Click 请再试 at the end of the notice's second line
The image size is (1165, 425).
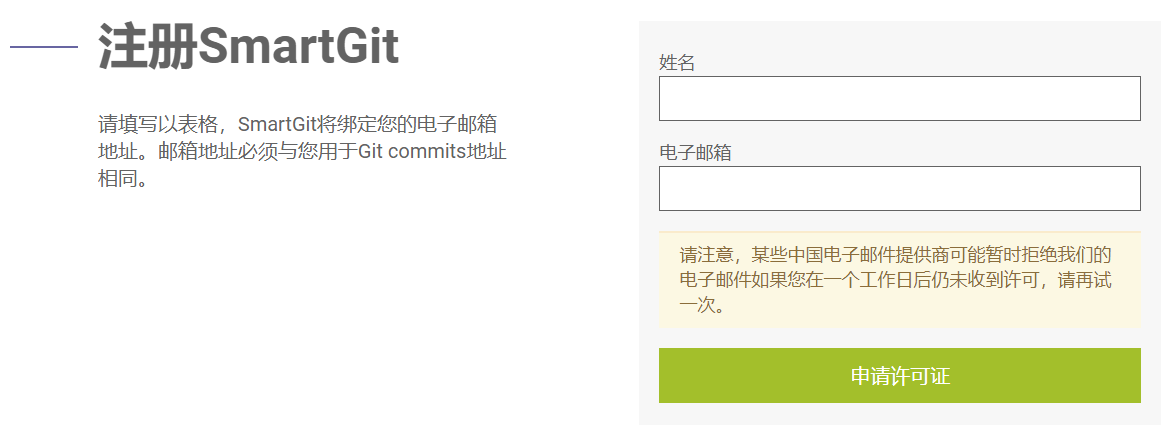(1085, 280)
